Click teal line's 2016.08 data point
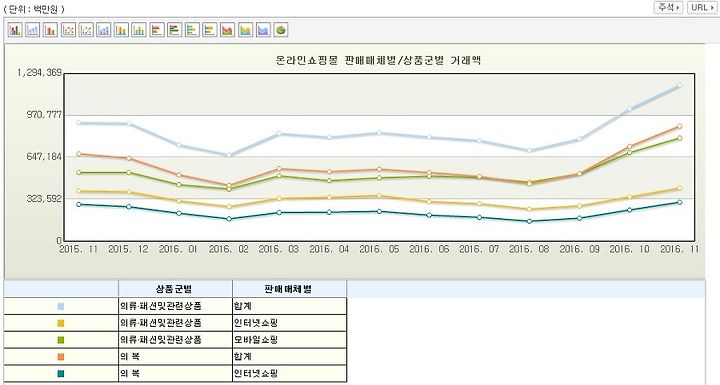This screenshot has height=385, width=720. [529, 221]
